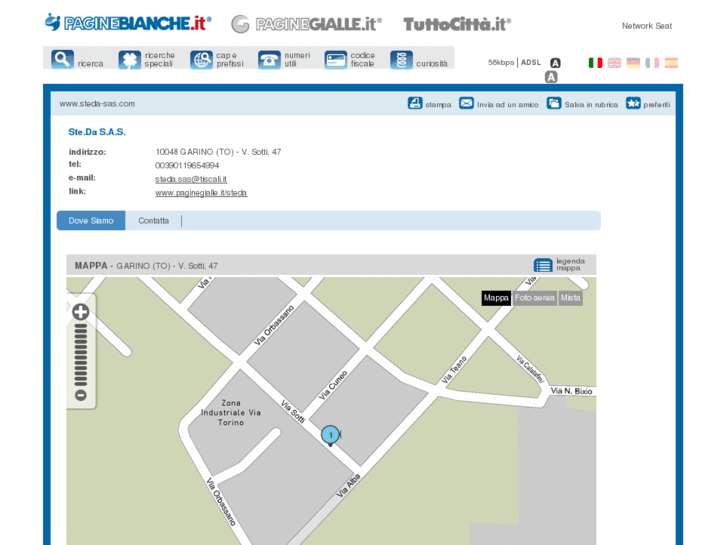Click the ricerca magnifier icon
The width and height of the screenshot is (727, 545).
63,60
